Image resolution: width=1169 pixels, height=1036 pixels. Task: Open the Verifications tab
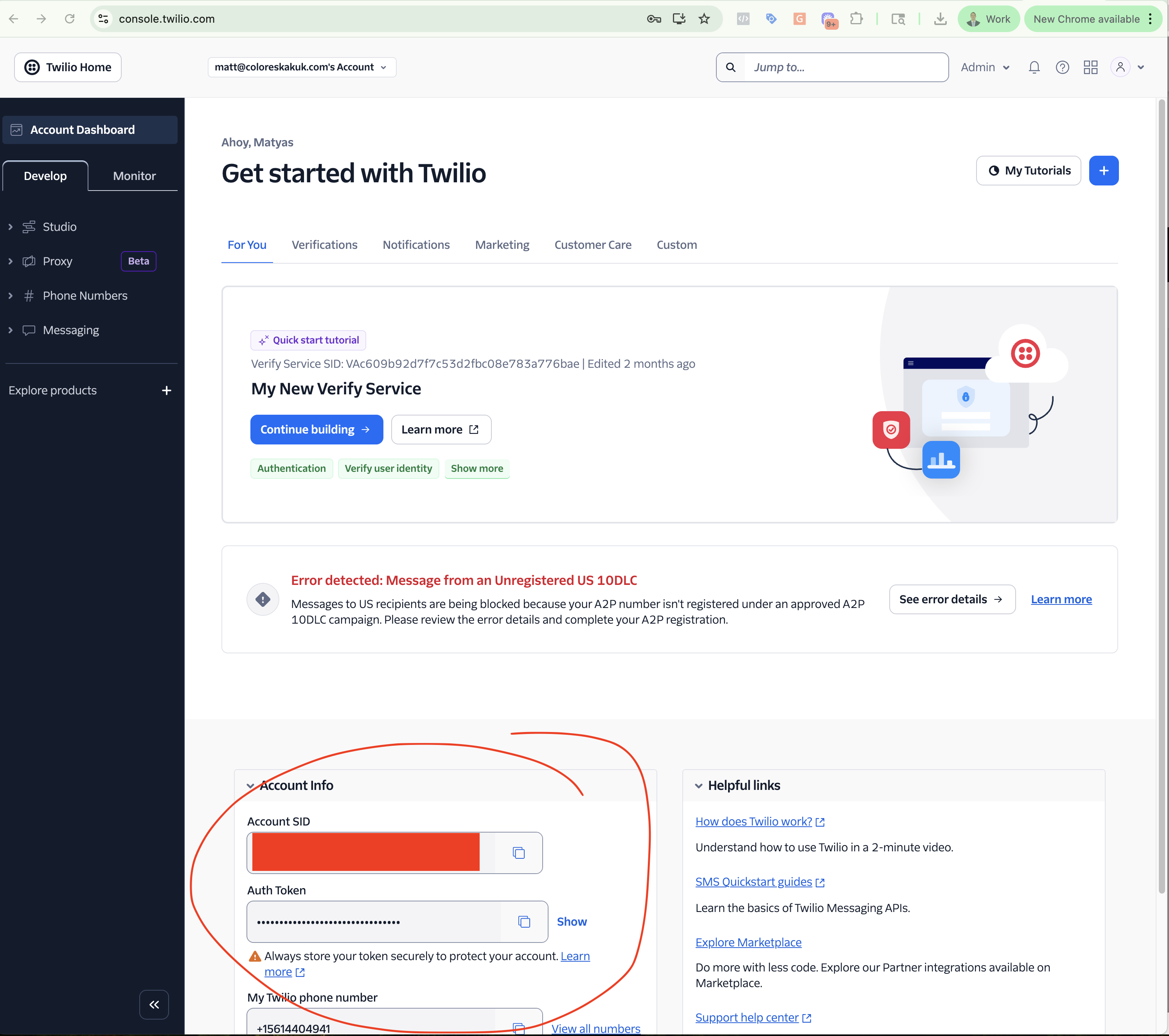click(324, 245)
